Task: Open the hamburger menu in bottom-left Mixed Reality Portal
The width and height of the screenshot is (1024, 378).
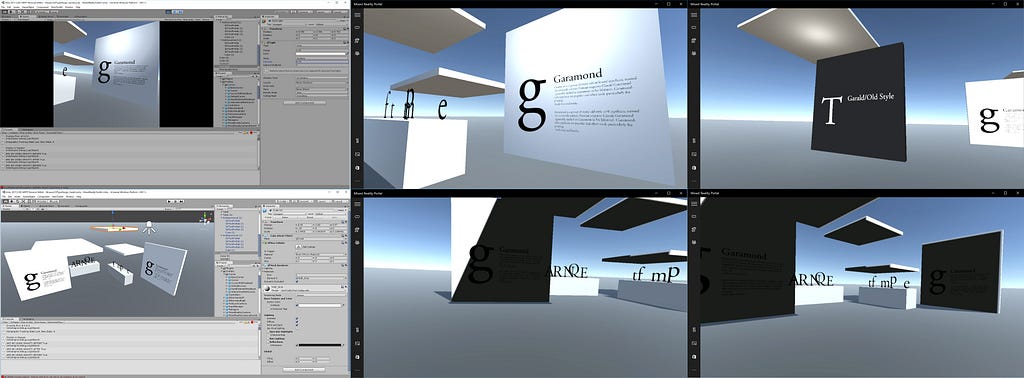Action: [357, 204]
